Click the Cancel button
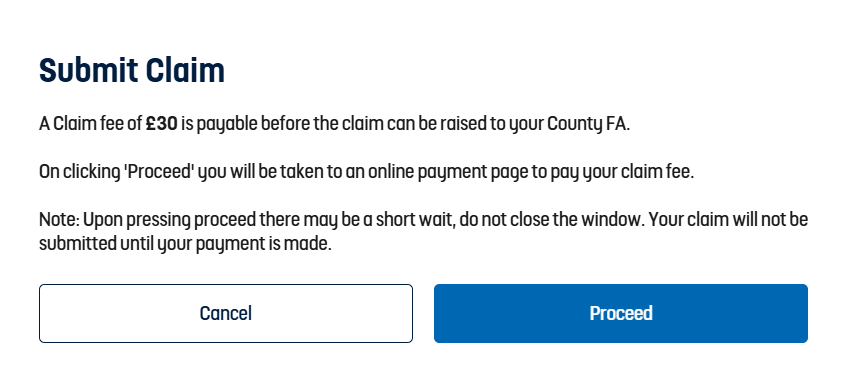847x379 pixels. click(226, 313)
